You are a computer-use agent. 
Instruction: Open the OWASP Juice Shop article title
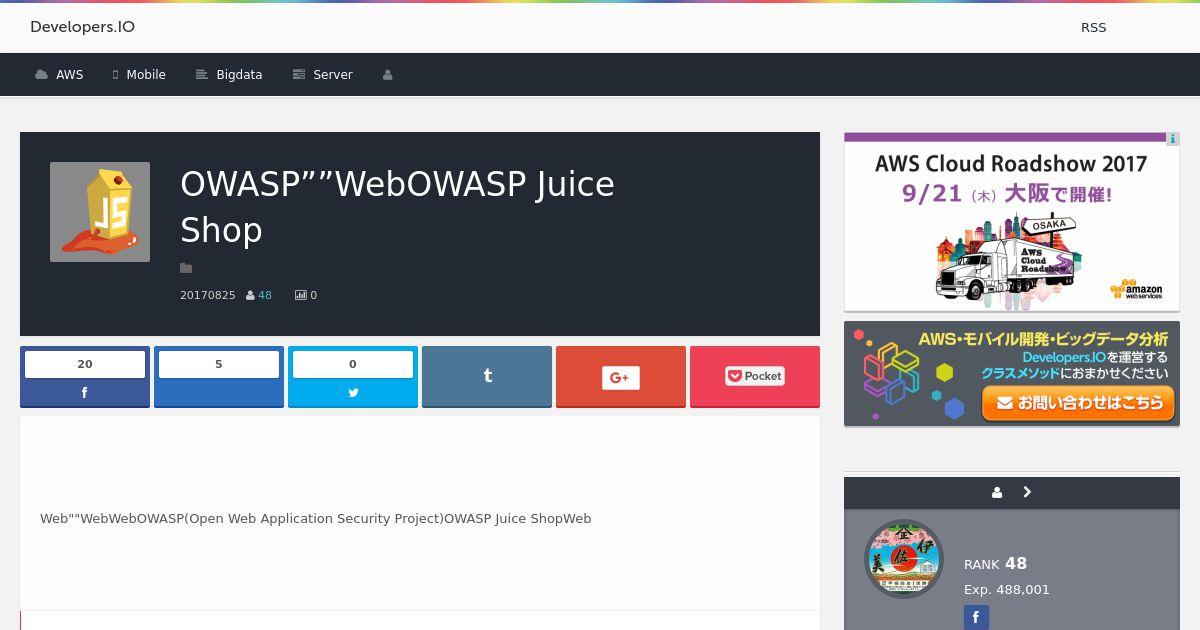(397, 207)
